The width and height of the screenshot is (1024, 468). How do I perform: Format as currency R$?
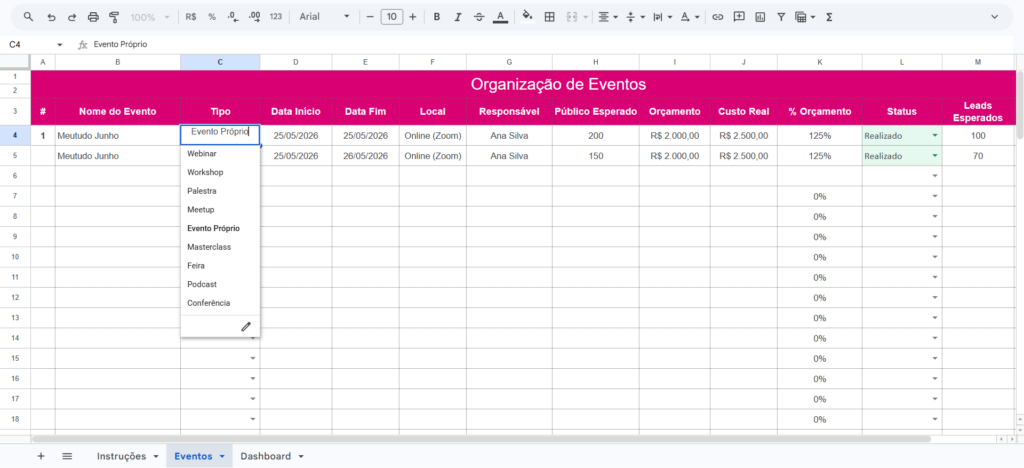tap(191, 17)
